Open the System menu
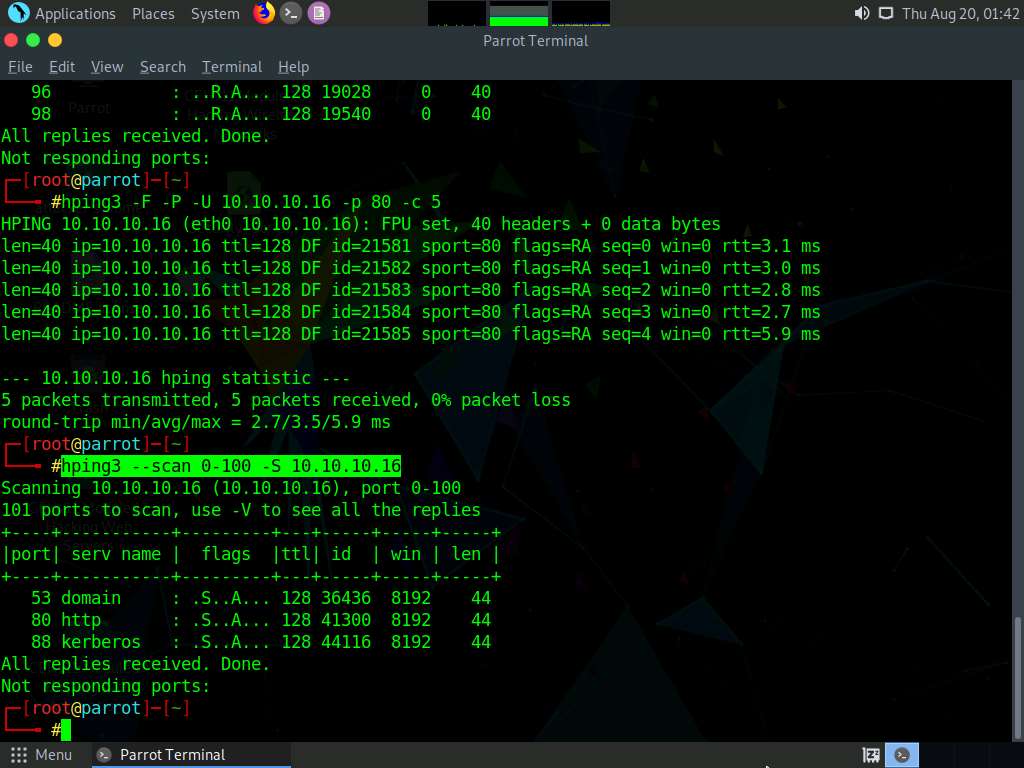This screenshot has height=768, width=1024. (x=215, y=14)
